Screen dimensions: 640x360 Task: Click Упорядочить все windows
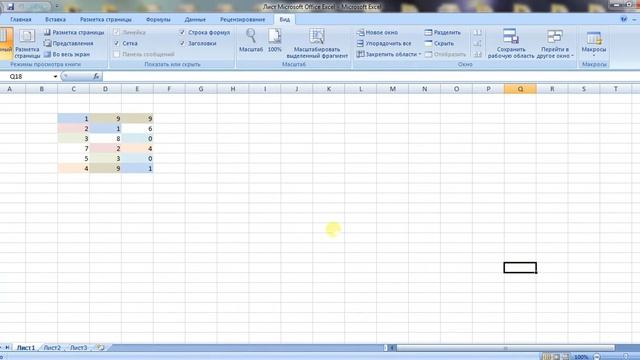384,43
